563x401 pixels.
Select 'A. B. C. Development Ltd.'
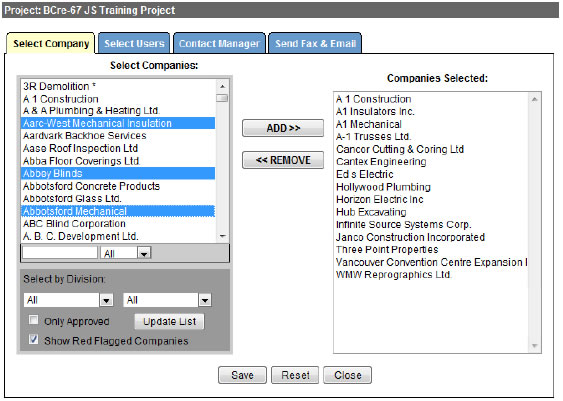118,236
